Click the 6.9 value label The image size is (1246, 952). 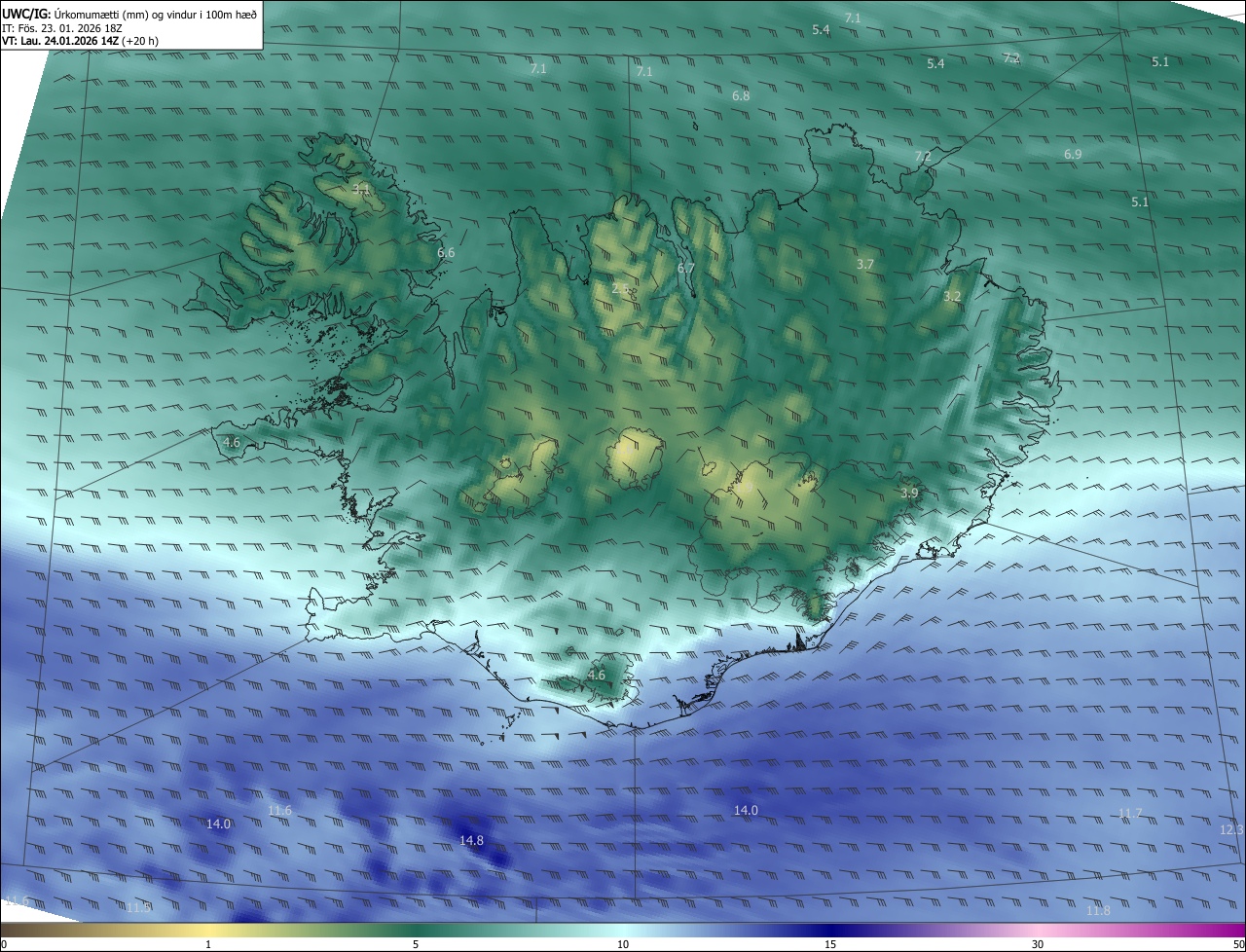pos(1073,155)
